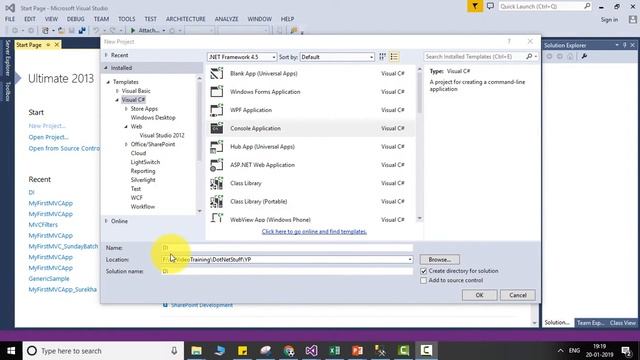This screenshot has height=360, width=640.
Task: Open Solution Explorer properties wrench icon
Action: pos(584,56)
